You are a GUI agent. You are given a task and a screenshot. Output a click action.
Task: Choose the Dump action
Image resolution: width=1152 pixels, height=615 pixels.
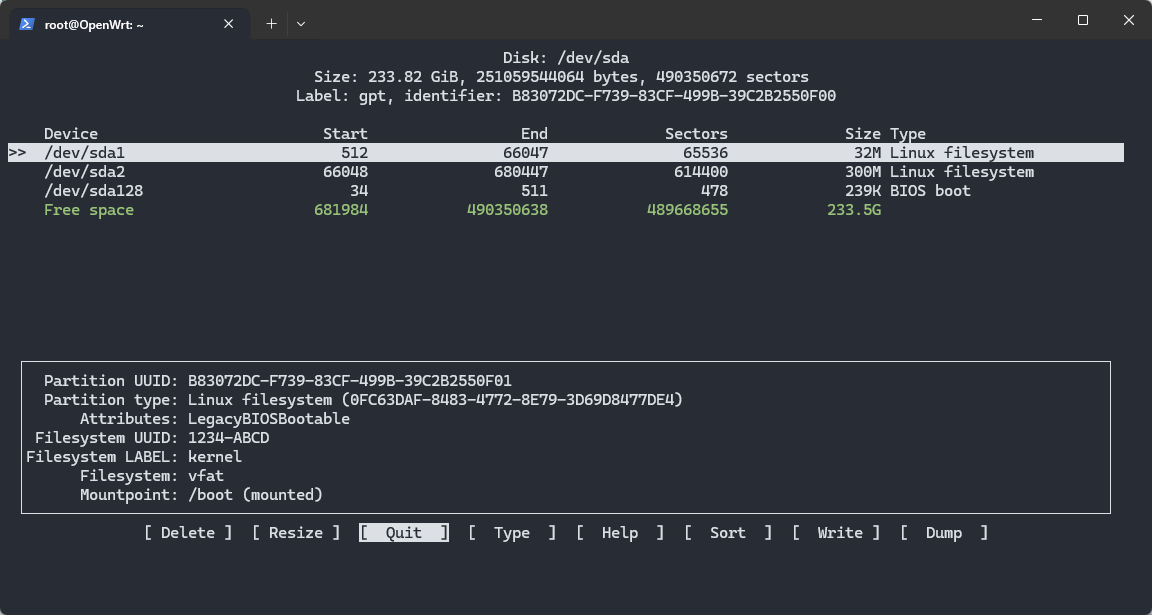[943, 533]
